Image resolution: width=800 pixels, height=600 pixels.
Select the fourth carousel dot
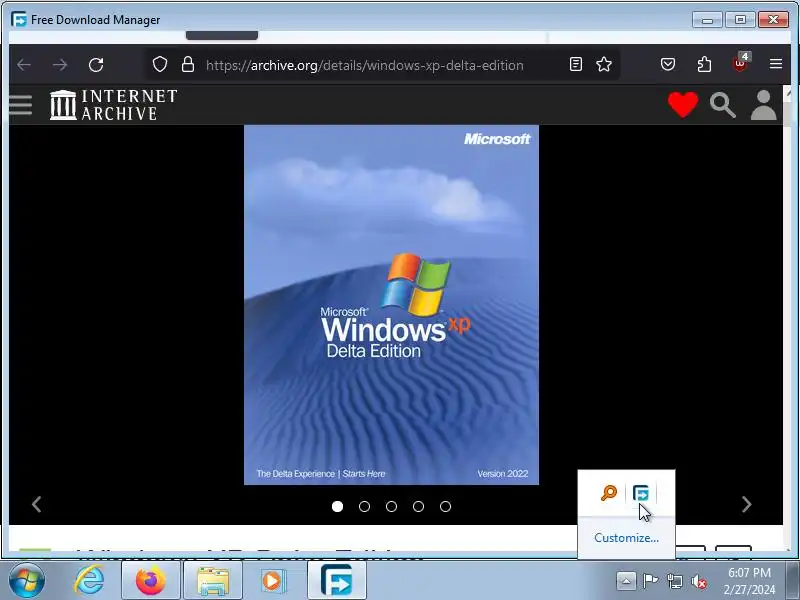418,506
